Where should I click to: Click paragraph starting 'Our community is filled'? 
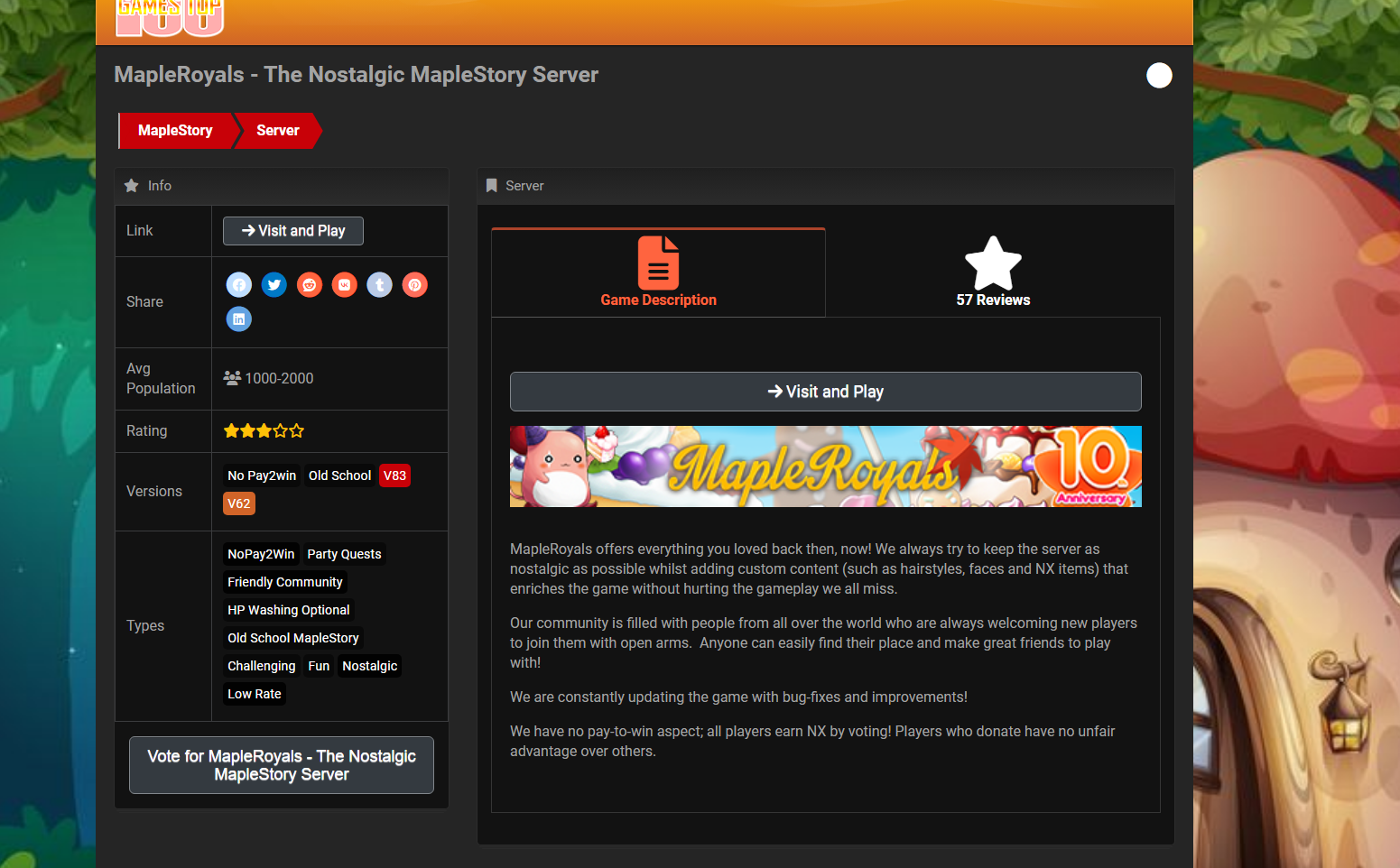[x=824, y=643]
